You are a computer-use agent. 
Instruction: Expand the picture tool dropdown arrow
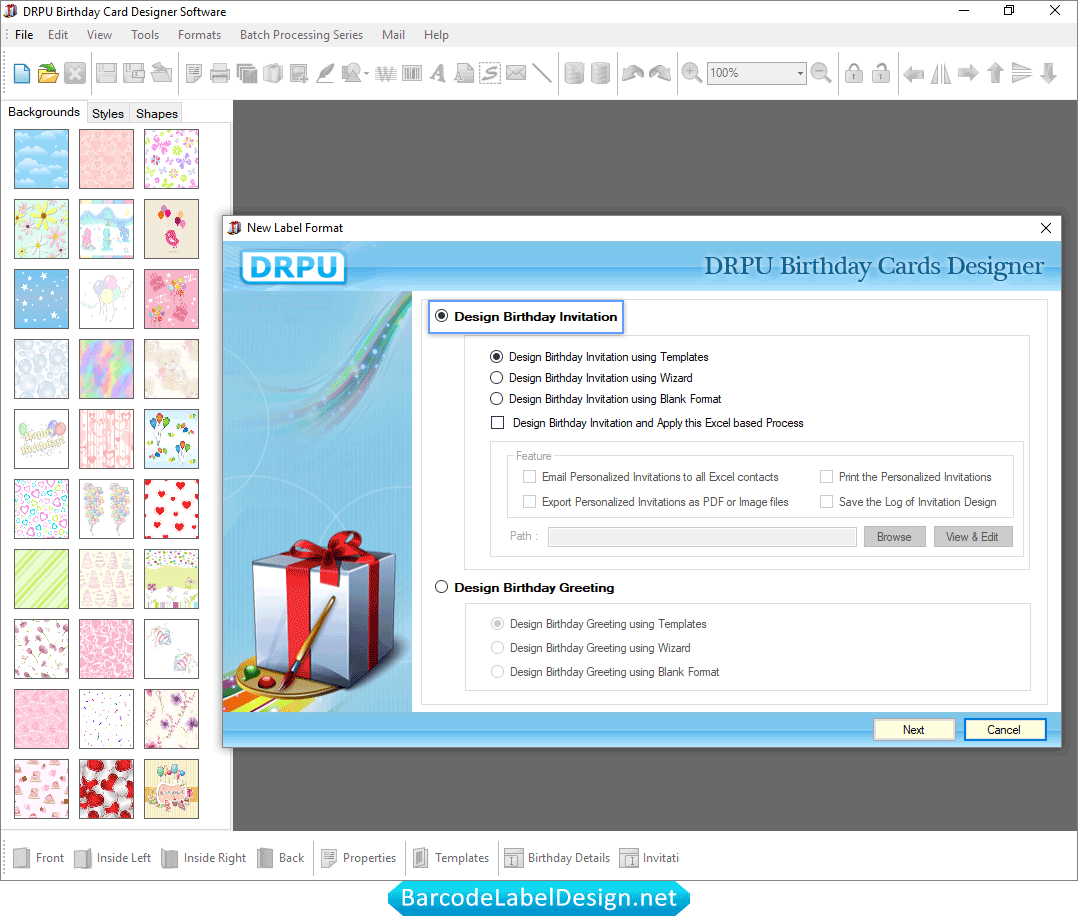[x=366, y=74]
